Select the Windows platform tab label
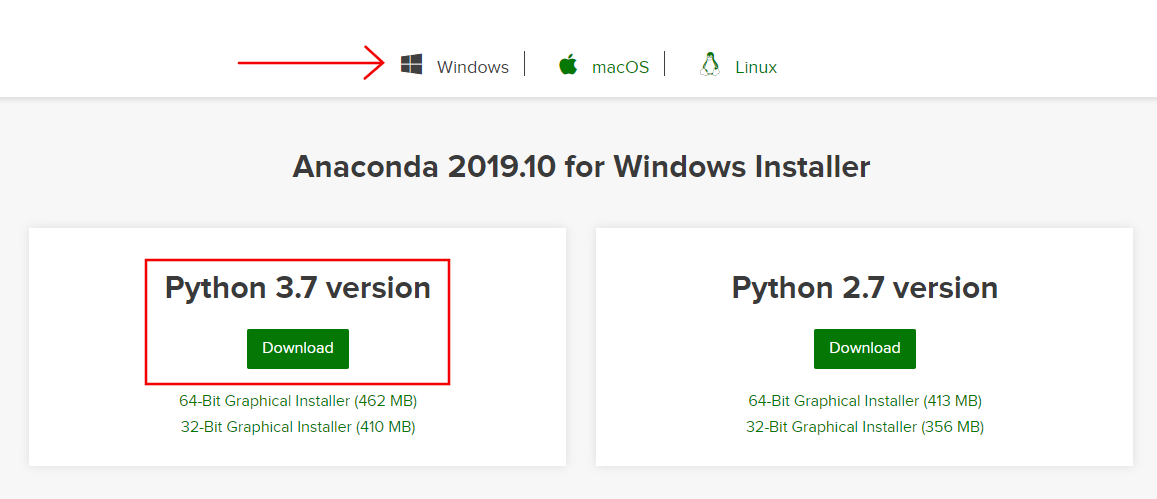 [472, 67]
